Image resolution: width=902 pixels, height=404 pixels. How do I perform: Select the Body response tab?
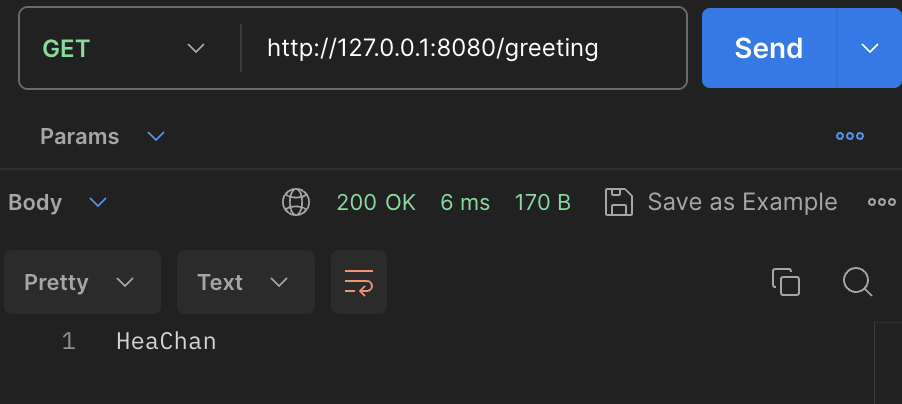coord(35,203)
